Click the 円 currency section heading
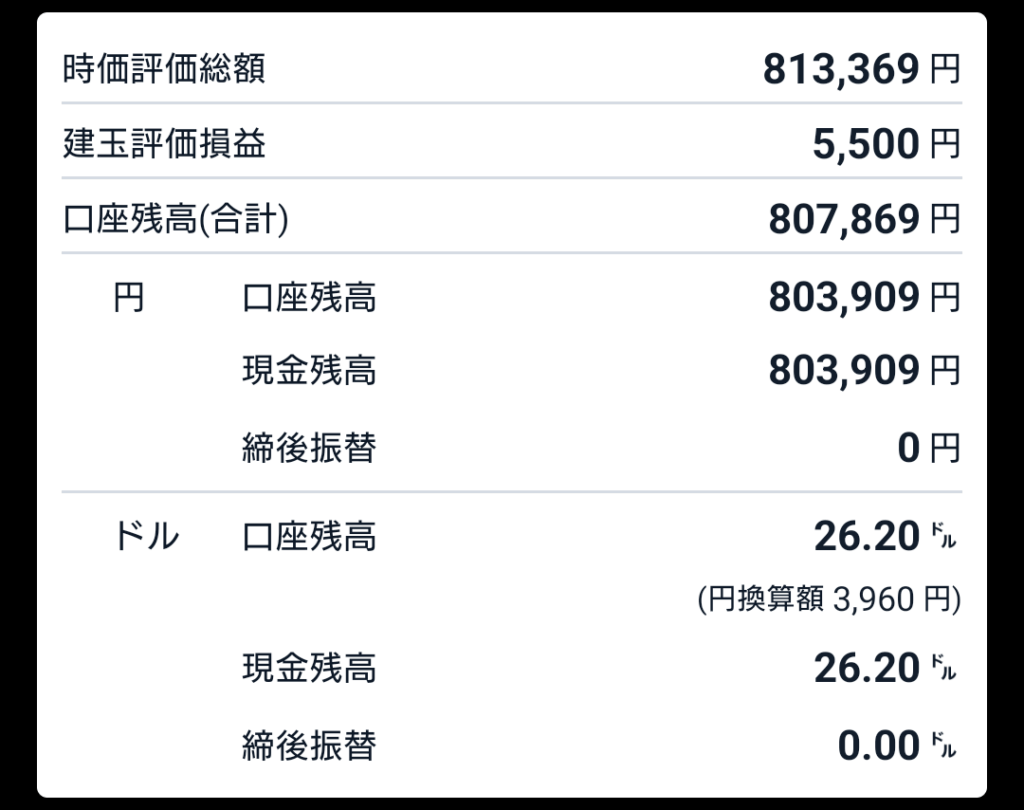Image resolution: width=1024 pixels, height=810 pixels. coord(129,297)
